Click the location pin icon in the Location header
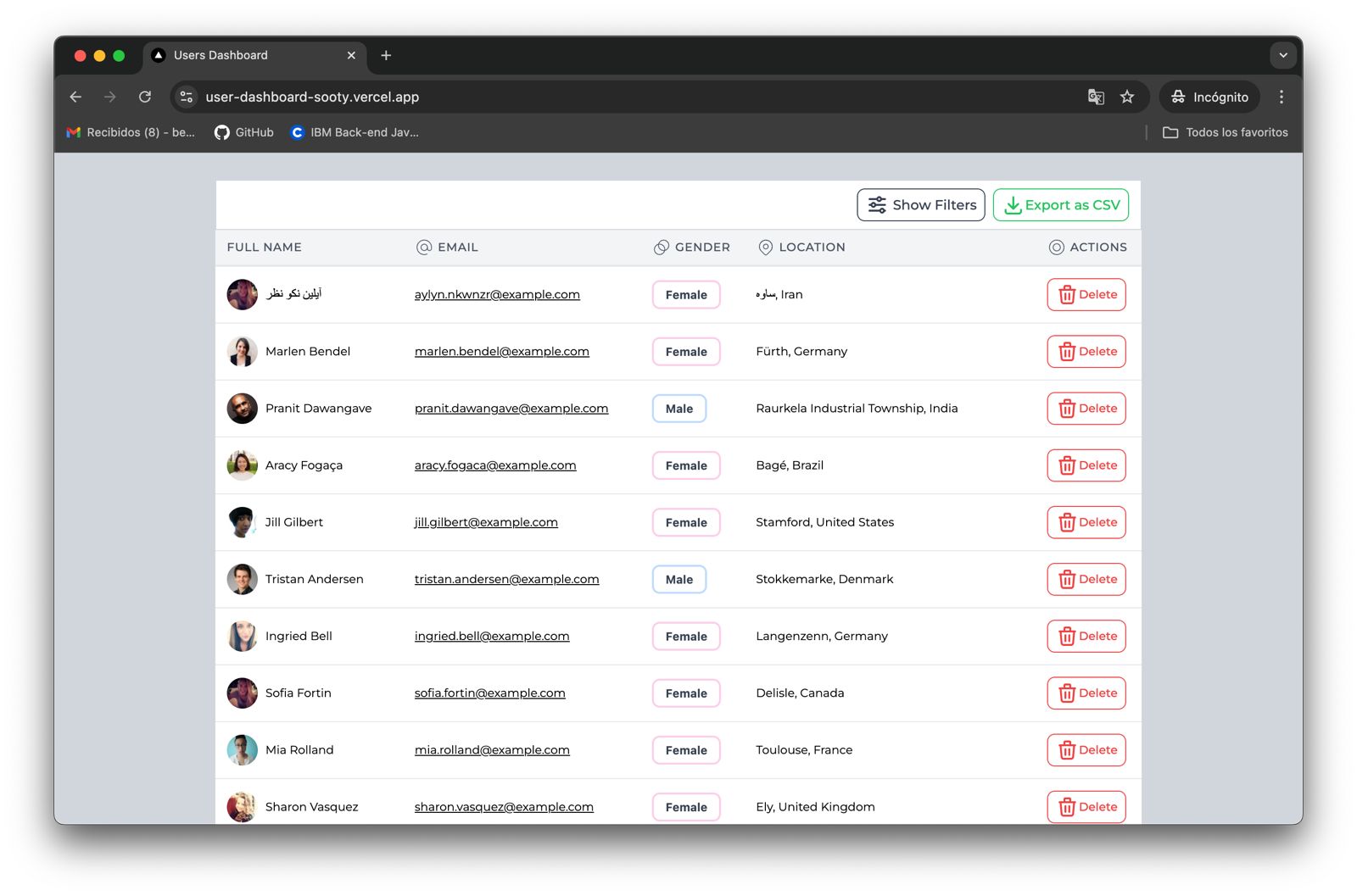 [766, 247]
